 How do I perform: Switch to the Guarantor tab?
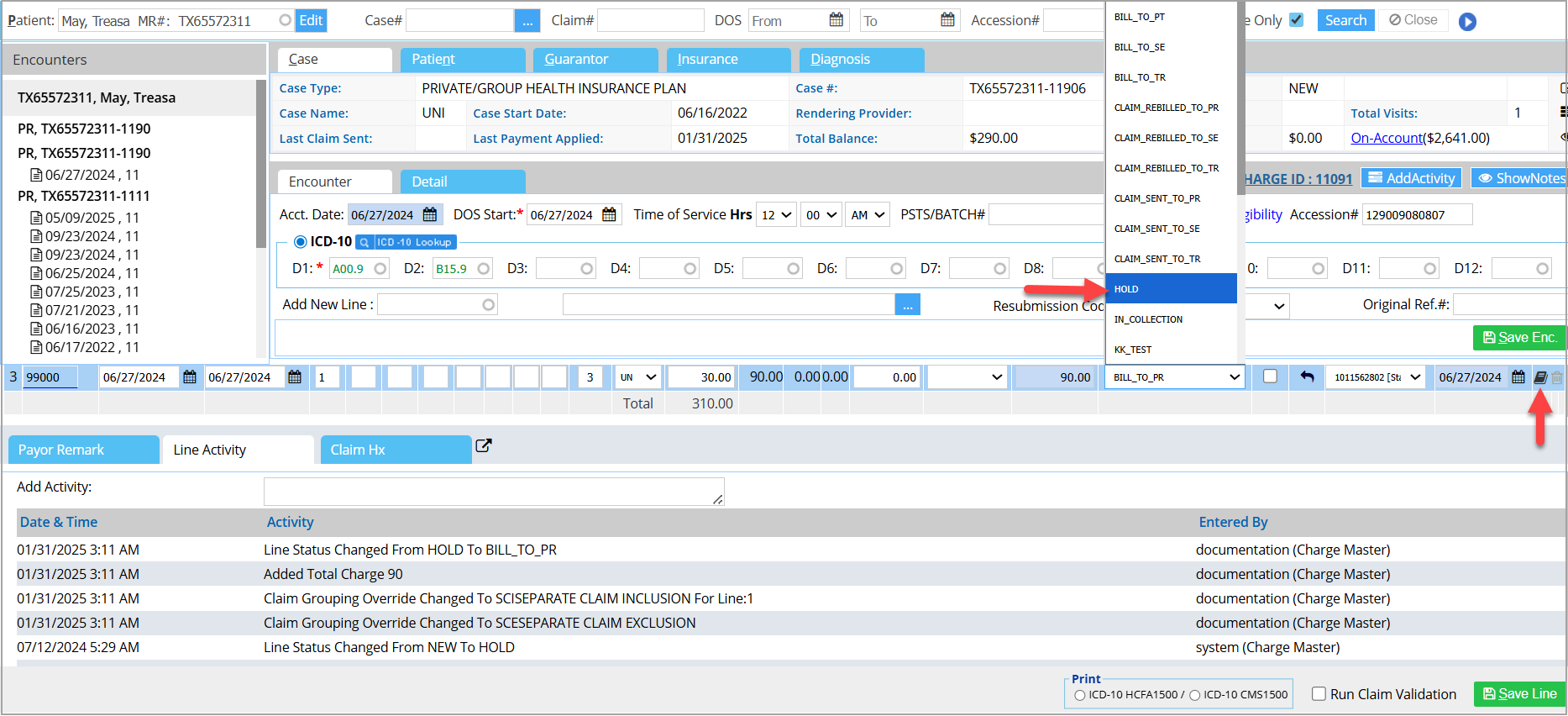pyautogui.click(x=576, y=60)
